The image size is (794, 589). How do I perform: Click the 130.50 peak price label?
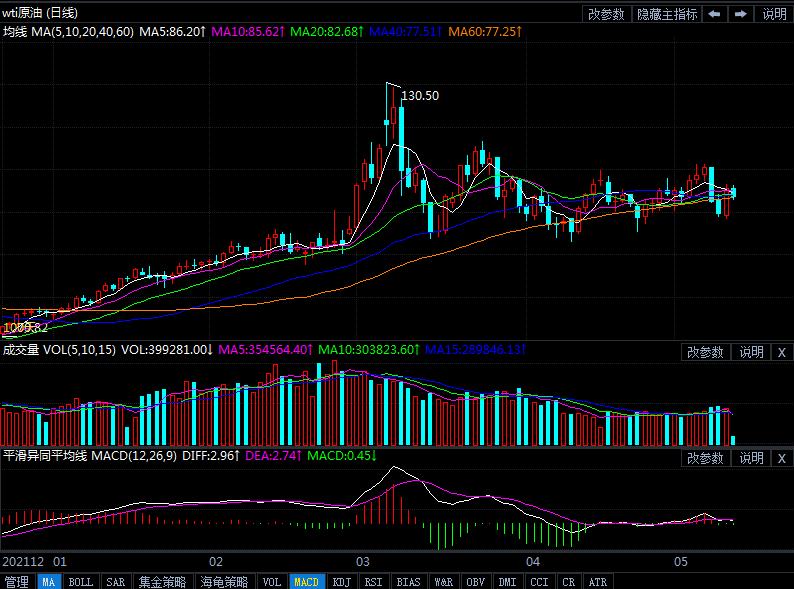(420, 95)
